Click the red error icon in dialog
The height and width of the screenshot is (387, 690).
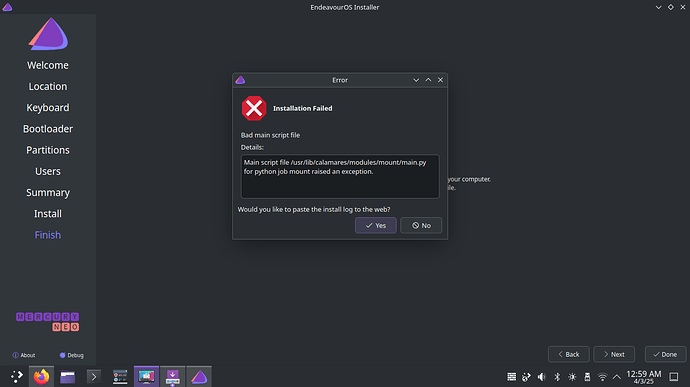point(254,108)
